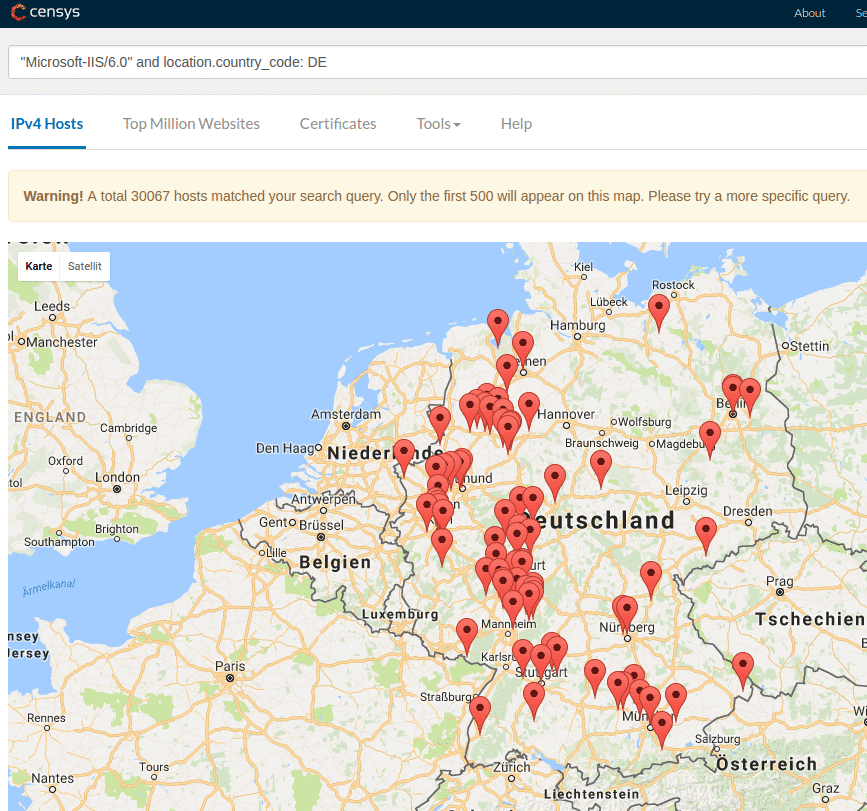Select the lone pin northeast of Nürnberg
867x811 pixels.
click(651, 579)
